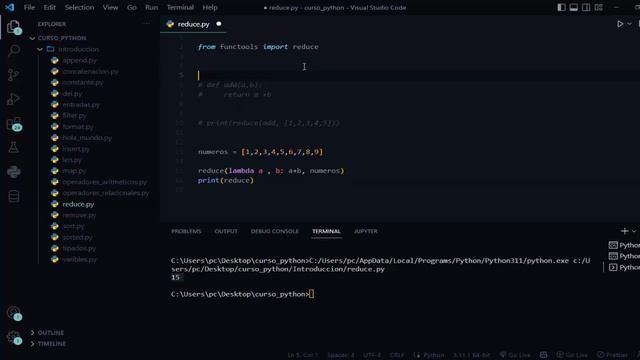This screenshot has height=360, width=640.
Task: Open del.py in the explorer
Action: [x=72, y=93]
